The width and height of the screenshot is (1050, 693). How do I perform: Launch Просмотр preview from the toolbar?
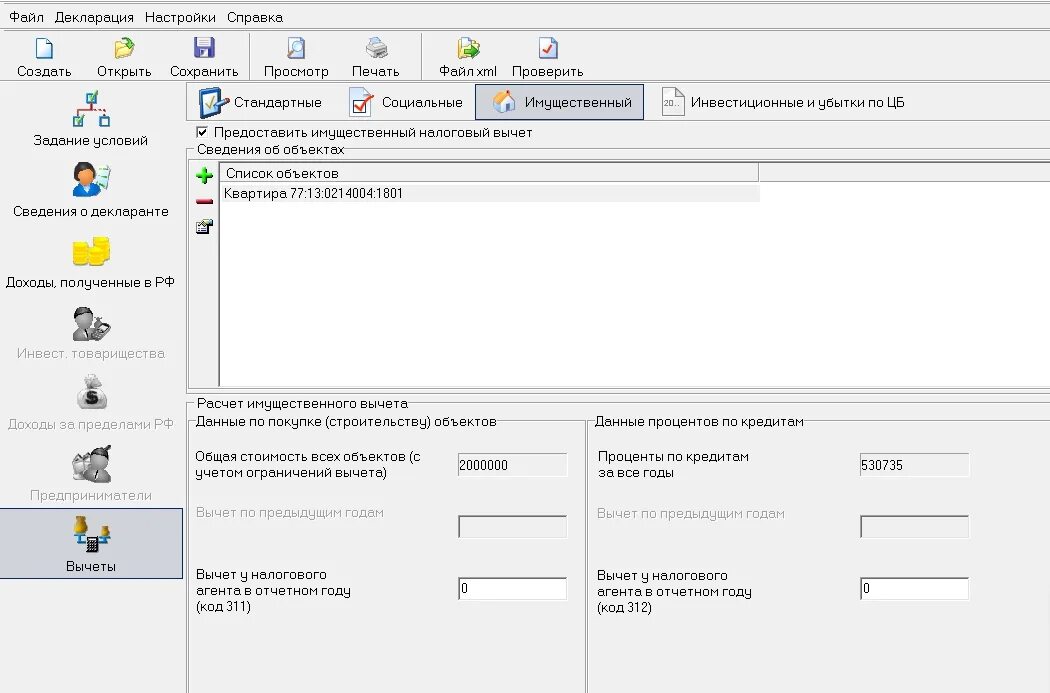point(296,48)
